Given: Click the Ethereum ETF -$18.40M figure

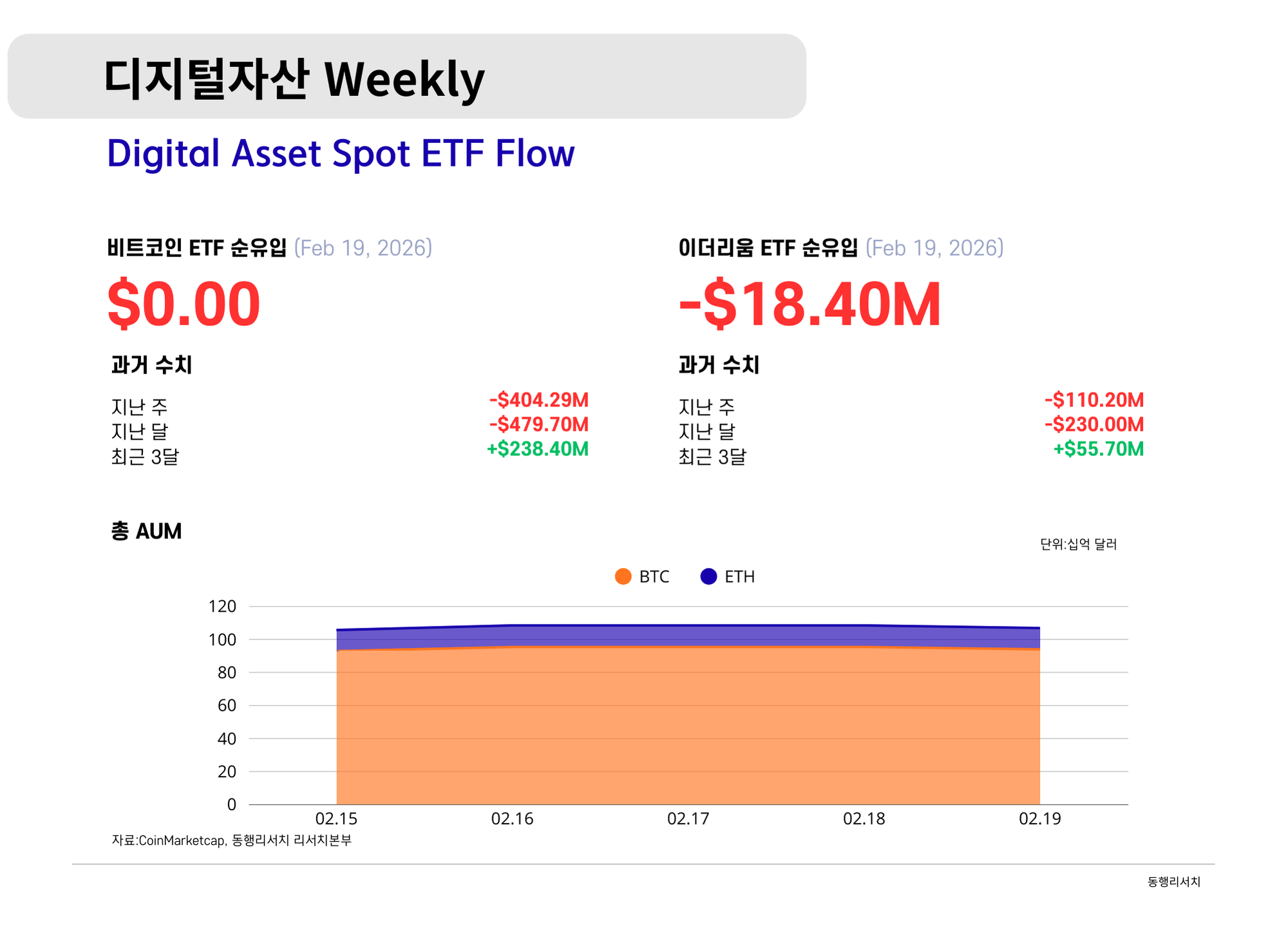Looking at the screenshot, I should (x=810, y=304).
